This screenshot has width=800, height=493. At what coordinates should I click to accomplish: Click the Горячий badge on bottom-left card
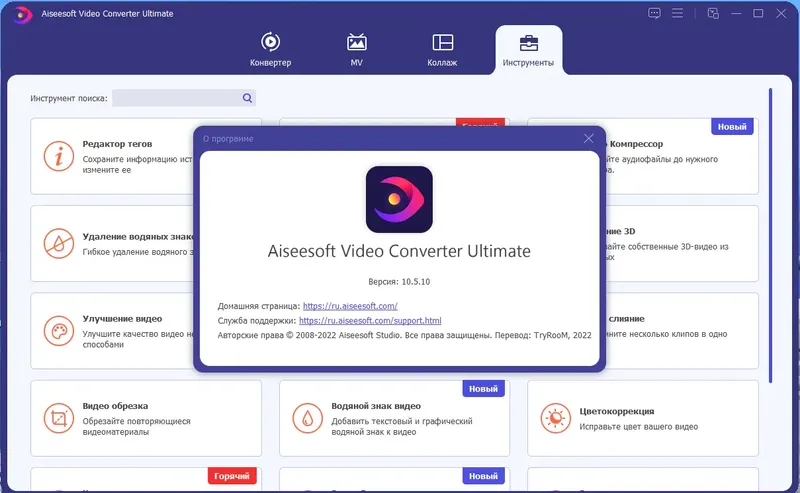[232, 476]
